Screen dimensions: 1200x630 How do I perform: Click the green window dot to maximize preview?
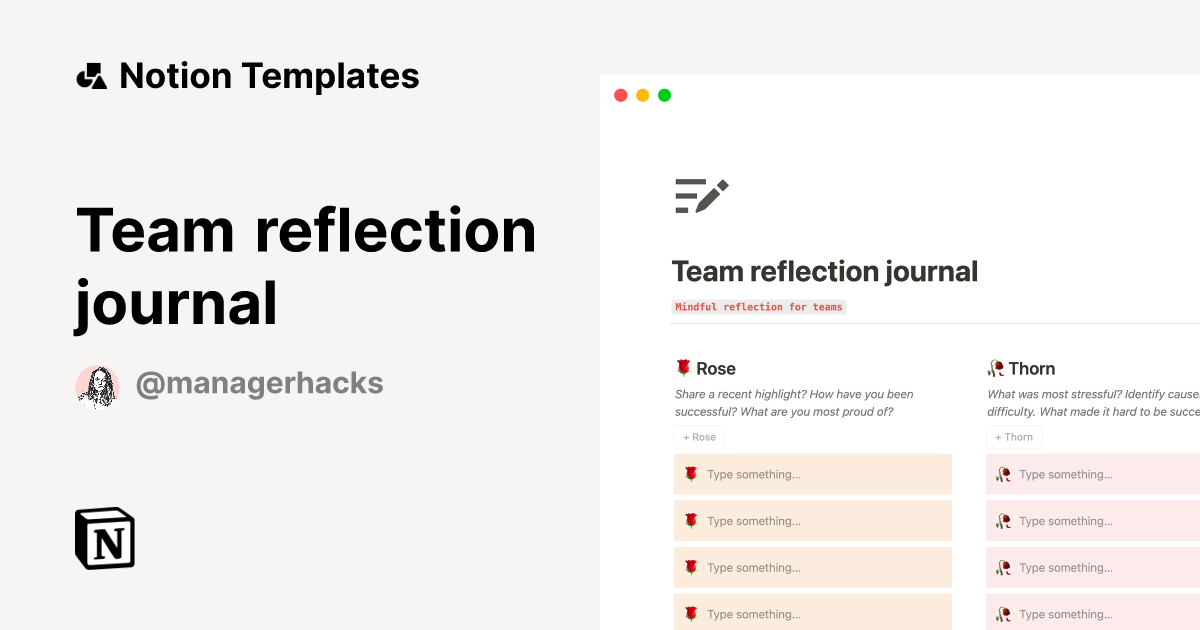coord(664,95)
